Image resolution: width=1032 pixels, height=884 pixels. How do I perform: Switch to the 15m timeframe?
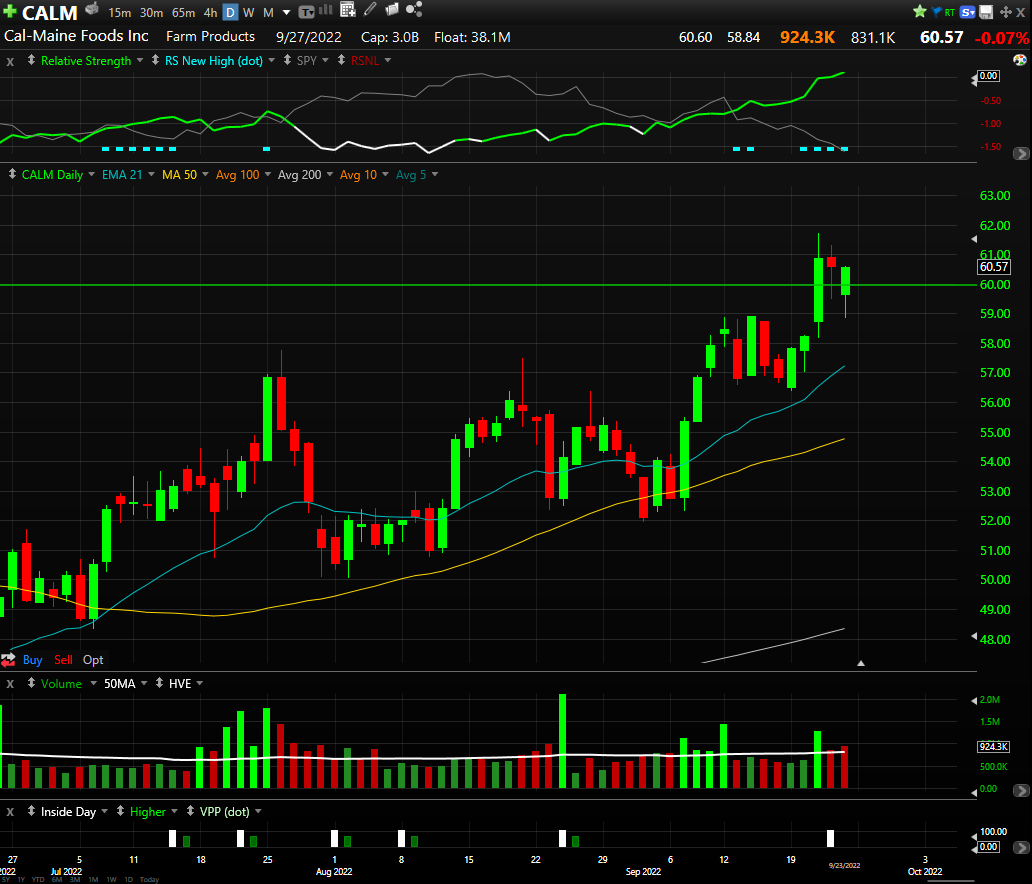tap(119, 13)
